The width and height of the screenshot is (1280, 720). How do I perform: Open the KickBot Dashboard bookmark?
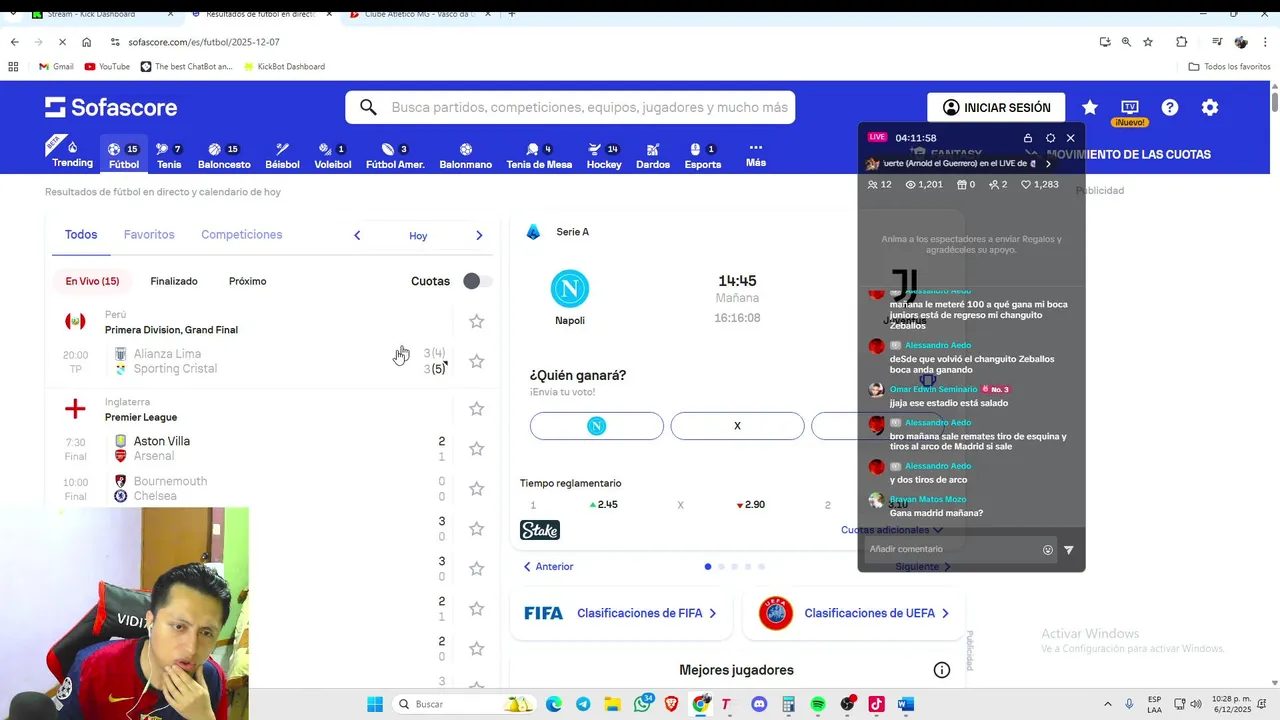[x=283, y=67]
